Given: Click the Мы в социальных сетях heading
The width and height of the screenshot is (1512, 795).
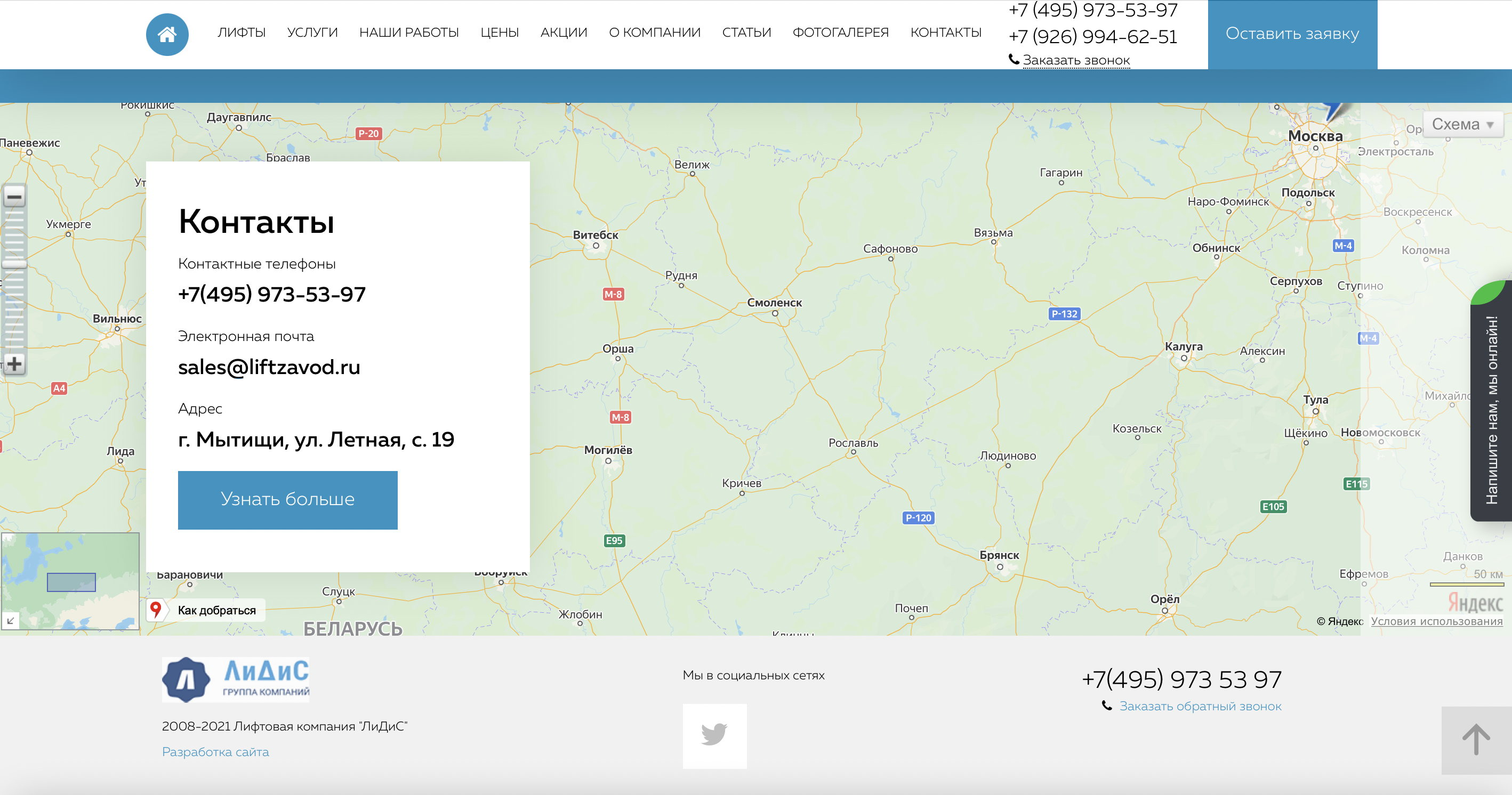Looking at the screenshot, I should pyautogui.click(x=754, y=675).
